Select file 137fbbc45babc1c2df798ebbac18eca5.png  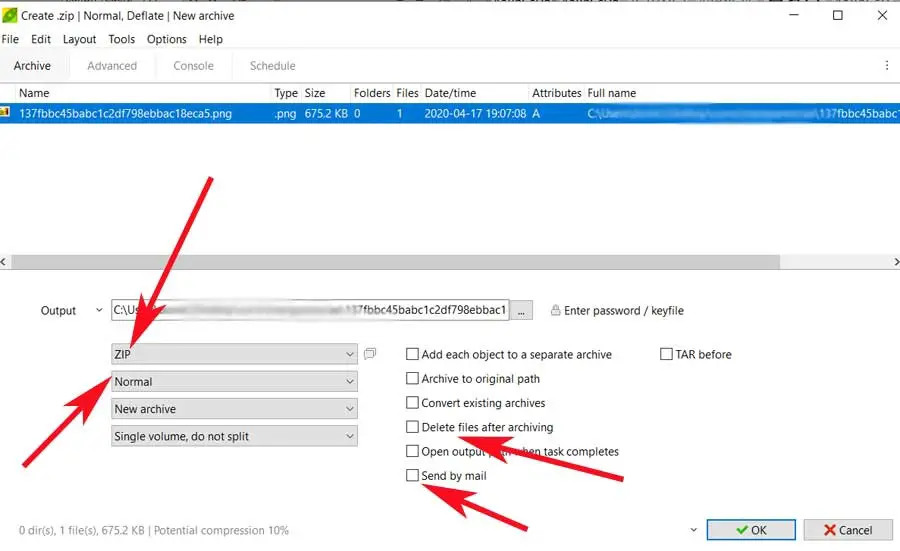tap(126, 113)
